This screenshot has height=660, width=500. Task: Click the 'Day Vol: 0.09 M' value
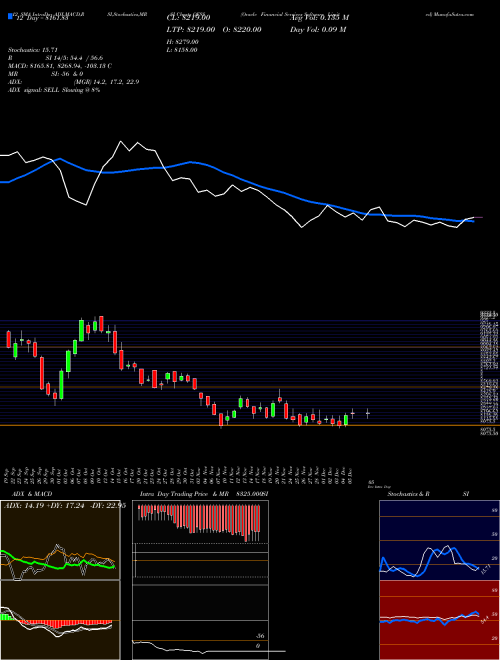point(318,29)
